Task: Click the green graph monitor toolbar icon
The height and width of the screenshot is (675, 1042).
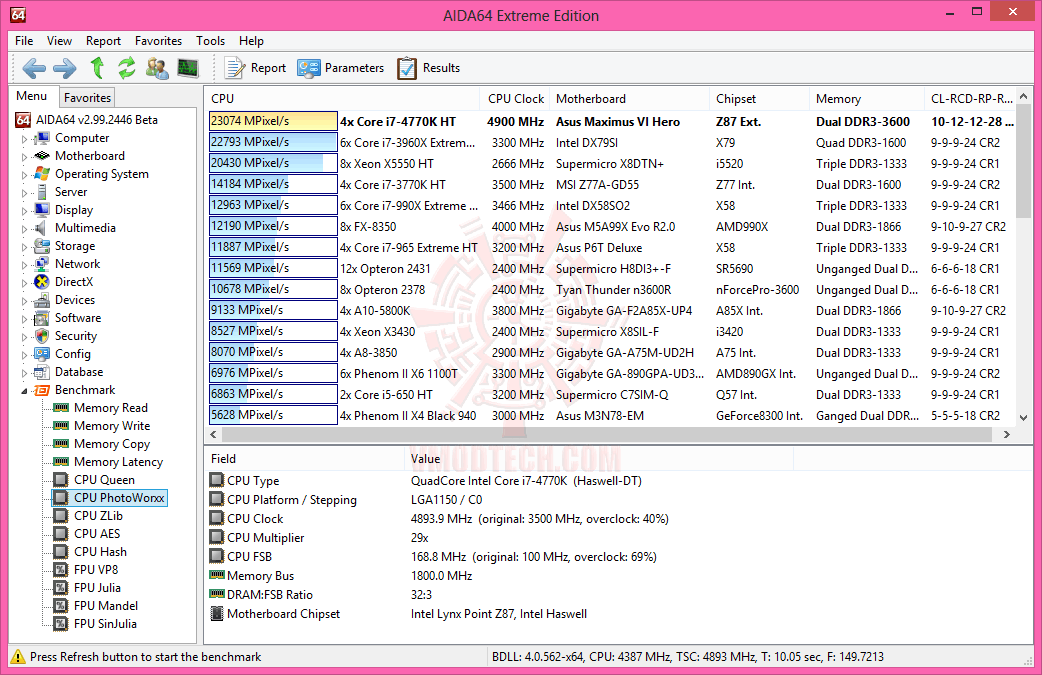Action: point(188,68)
